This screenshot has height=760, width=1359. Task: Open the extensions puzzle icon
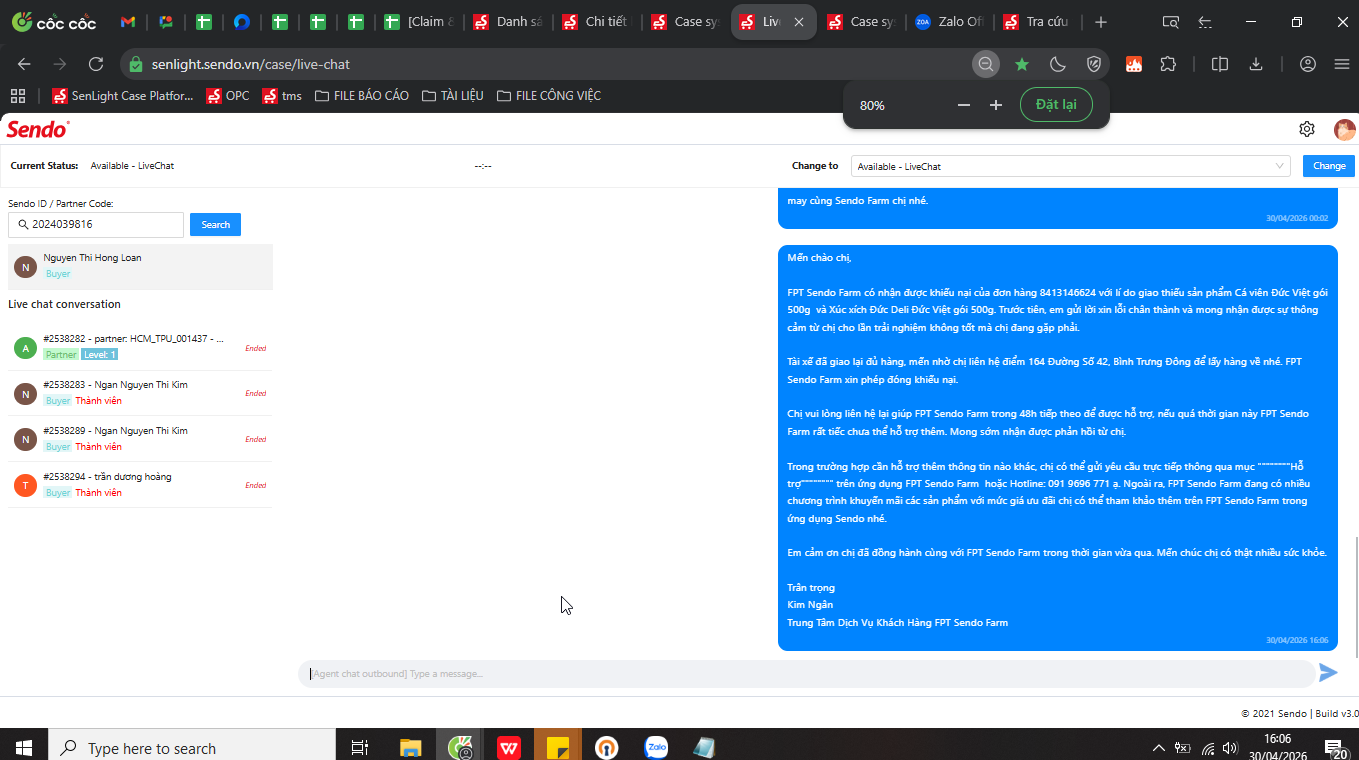tap(1168, 64)
